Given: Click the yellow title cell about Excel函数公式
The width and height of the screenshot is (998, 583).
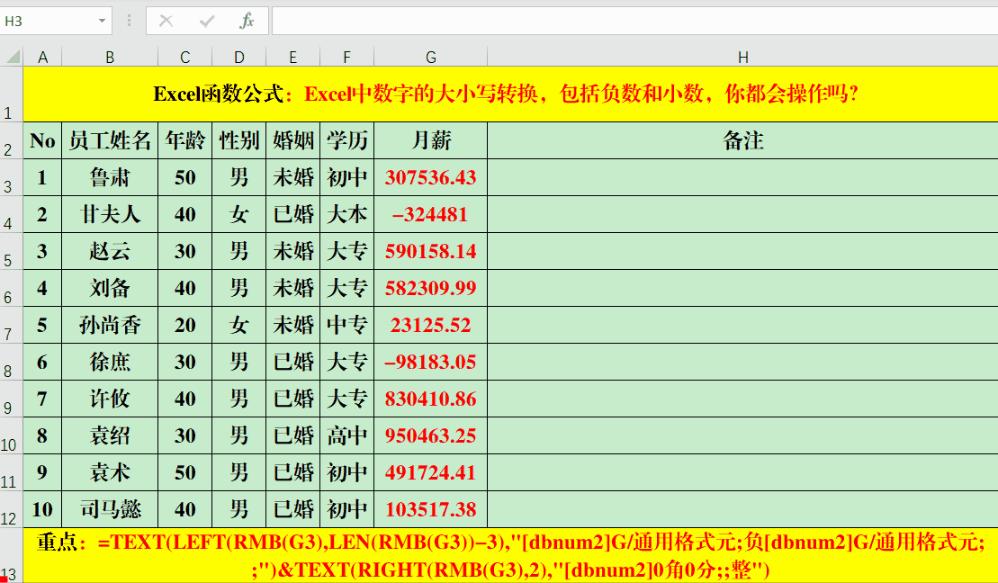Looking at the screenshot, I should tap(500, 94).
